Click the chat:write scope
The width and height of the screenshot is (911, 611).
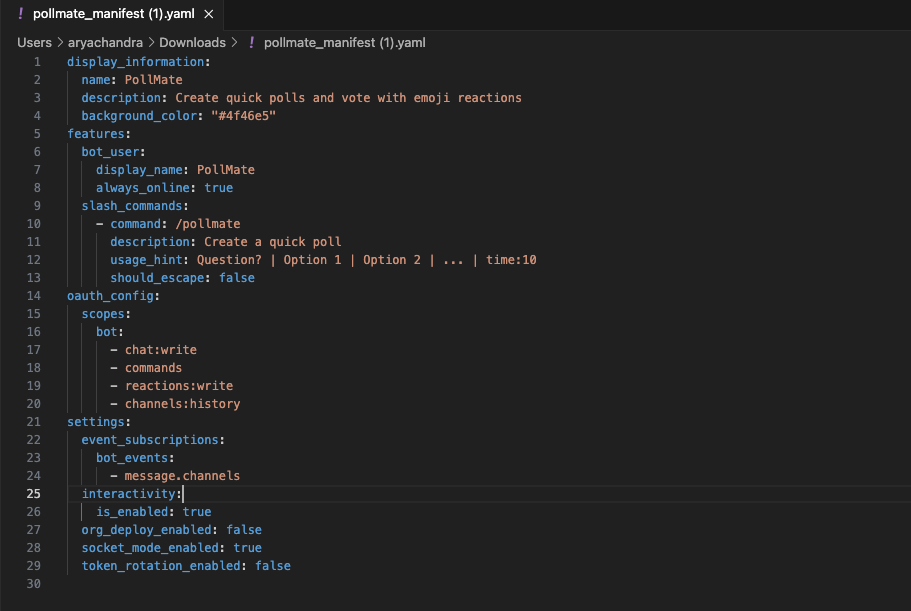coord(161,350)
